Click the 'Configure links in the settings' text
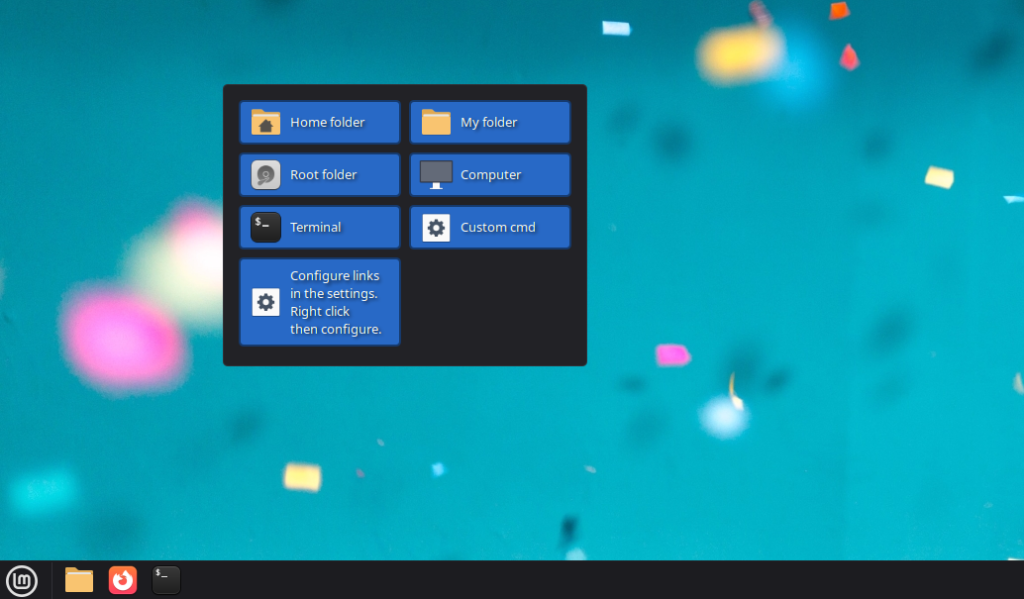The width and height of the screenshot is (1024, 599). tap(335, 302)
